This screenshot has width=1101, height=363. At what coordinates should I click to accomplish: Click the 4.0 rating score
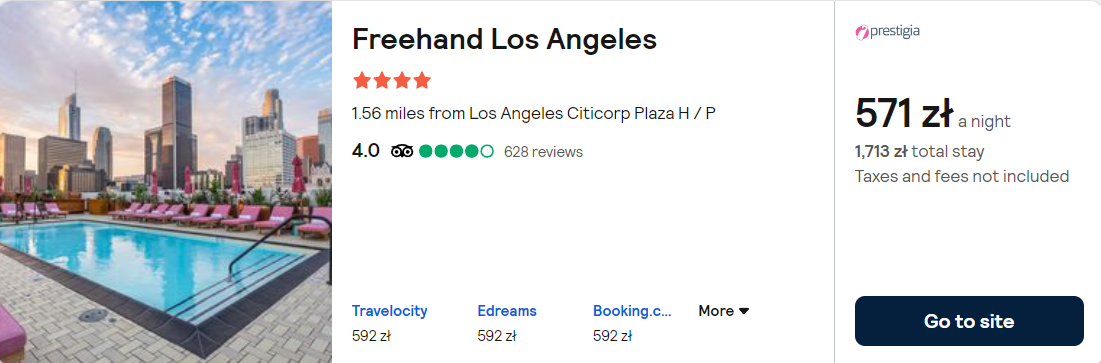pos(366,151)
